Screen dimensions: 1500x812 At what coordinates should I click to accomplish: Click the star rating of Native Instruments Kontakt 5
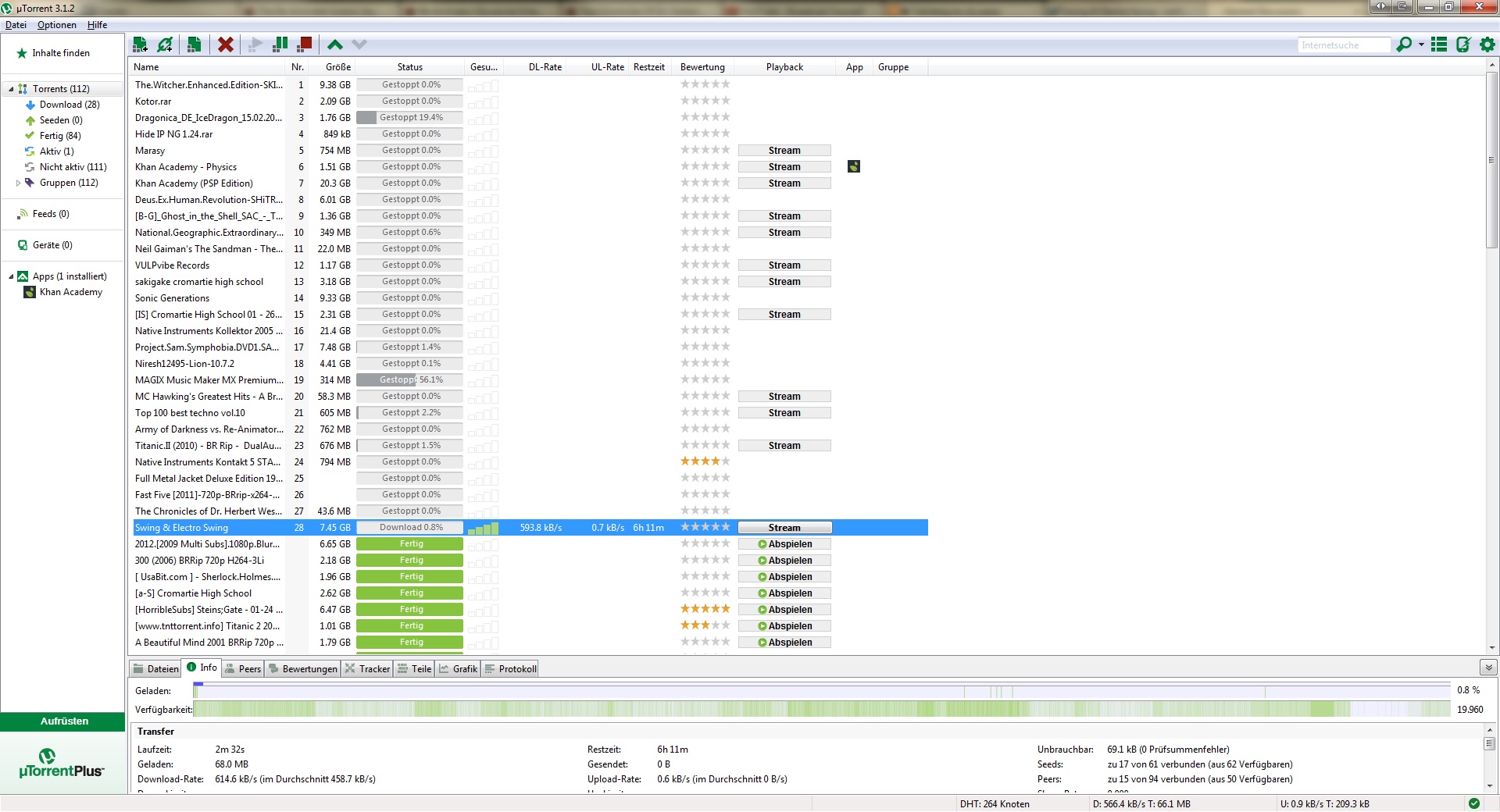point(705,461)
